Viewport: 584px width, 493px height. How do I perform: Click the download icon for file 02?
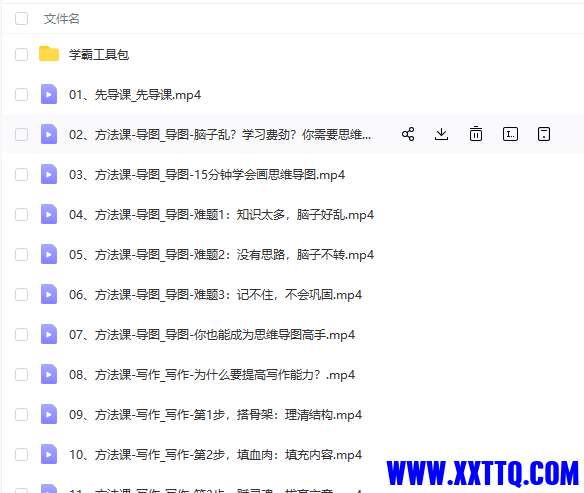(441, 134)
